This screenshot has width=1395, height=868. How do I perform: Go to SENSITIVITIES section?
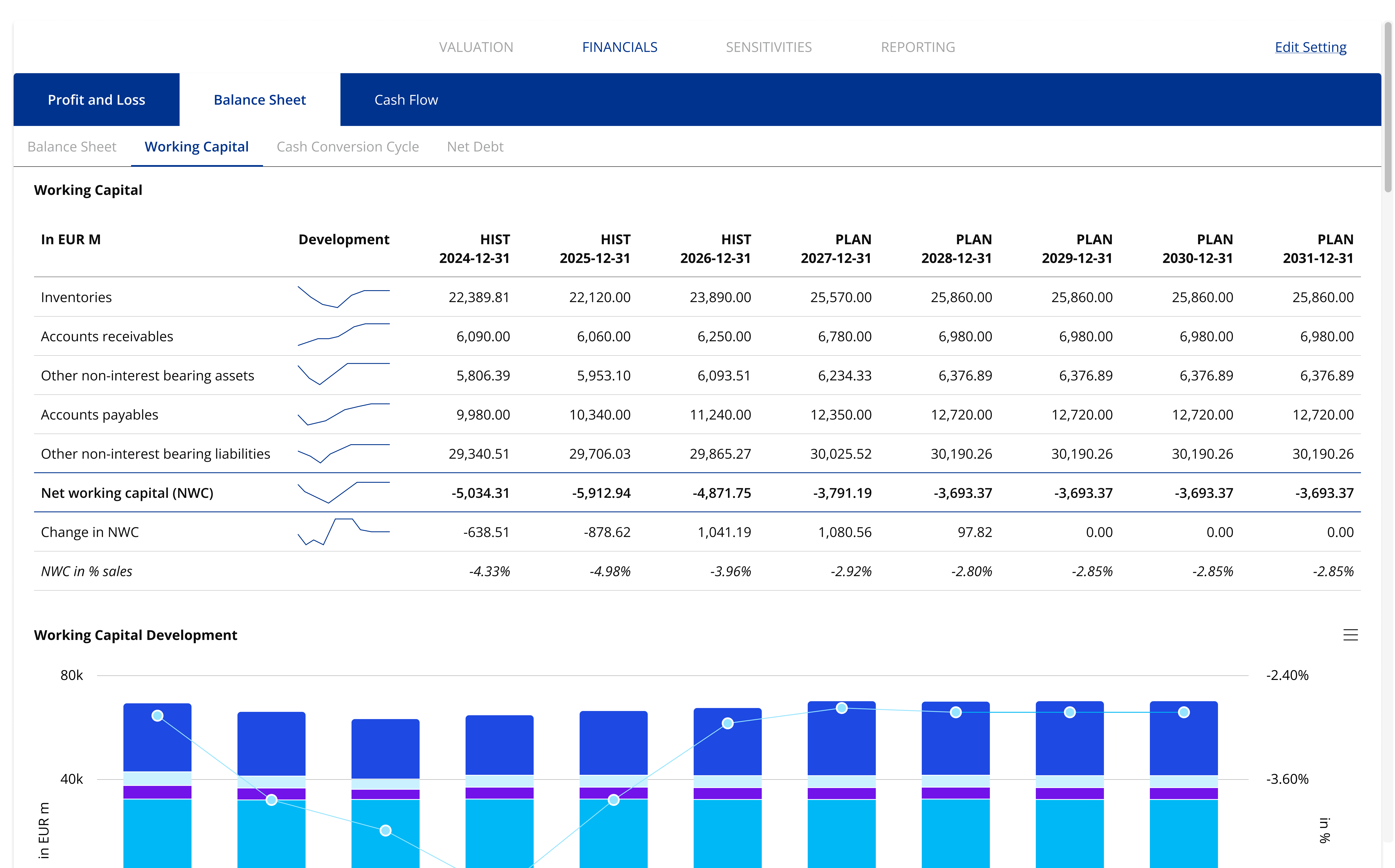point(769,47)
